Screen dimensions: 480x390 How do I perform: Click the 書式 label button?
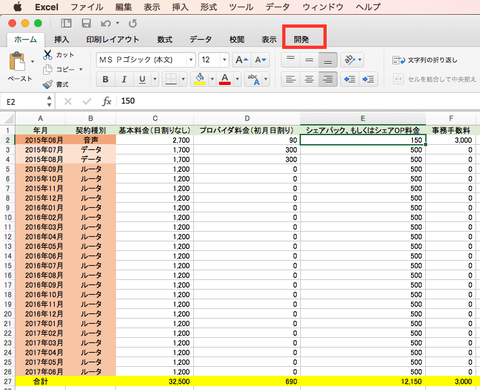(62, 84)
